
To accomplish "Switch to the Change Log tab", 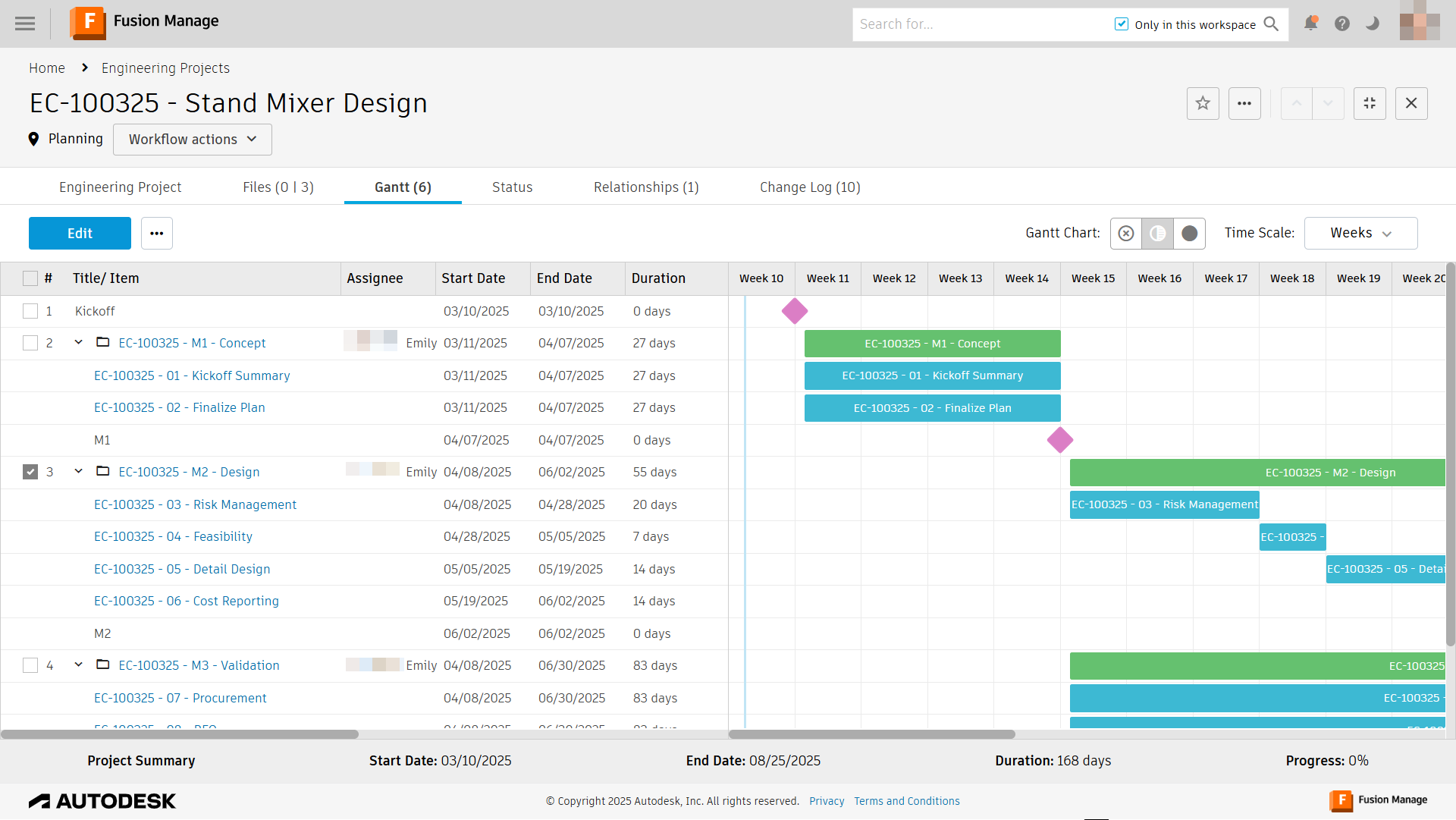I will [810, 187].
